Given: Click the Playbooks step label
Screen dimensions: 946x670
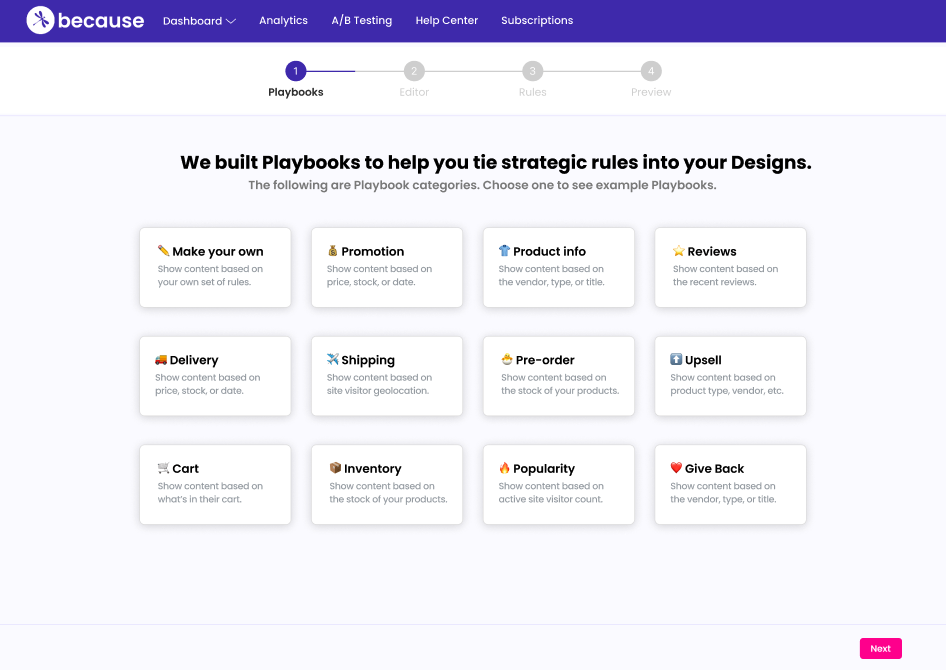Looking at the screenshot, I should 296,92.
